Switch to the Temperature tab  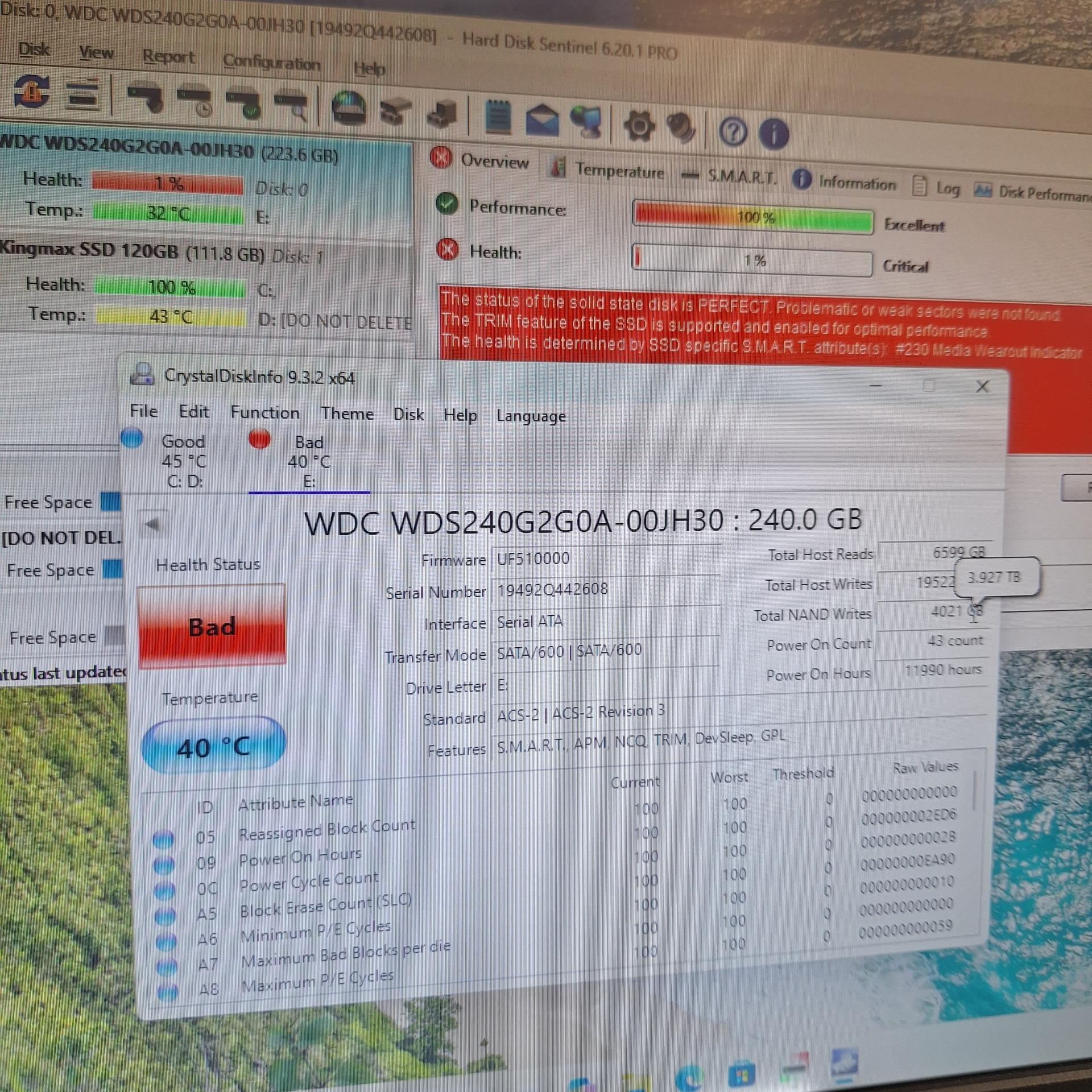(607, 169)
